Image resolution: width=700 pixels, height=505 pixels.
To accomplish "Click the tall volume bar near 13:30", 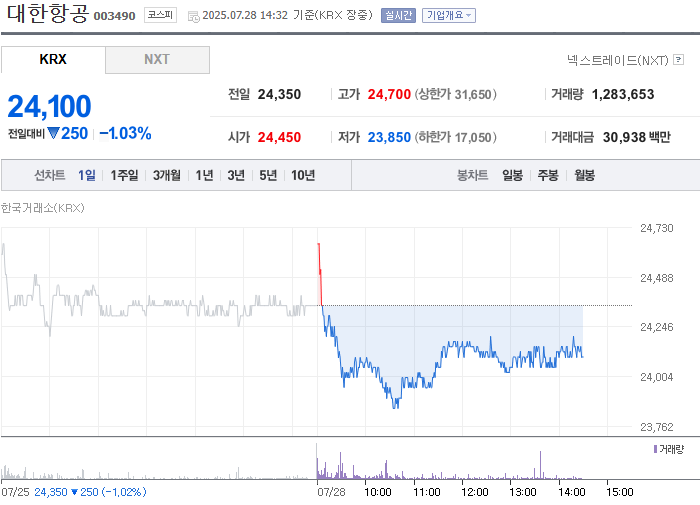I will pyautogui.click(x=541, y=464).
